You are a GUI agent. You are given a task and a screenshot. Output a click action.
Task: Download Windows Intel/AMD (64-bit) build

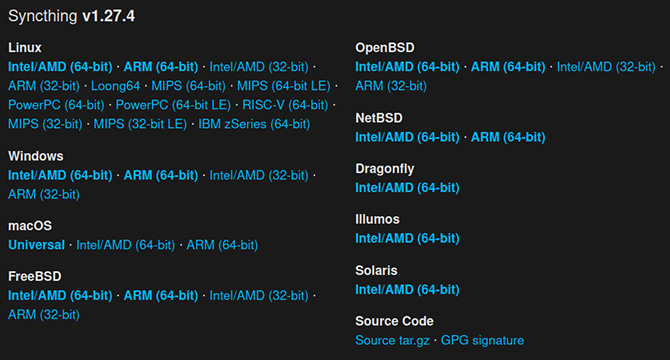tap(60, 176)
